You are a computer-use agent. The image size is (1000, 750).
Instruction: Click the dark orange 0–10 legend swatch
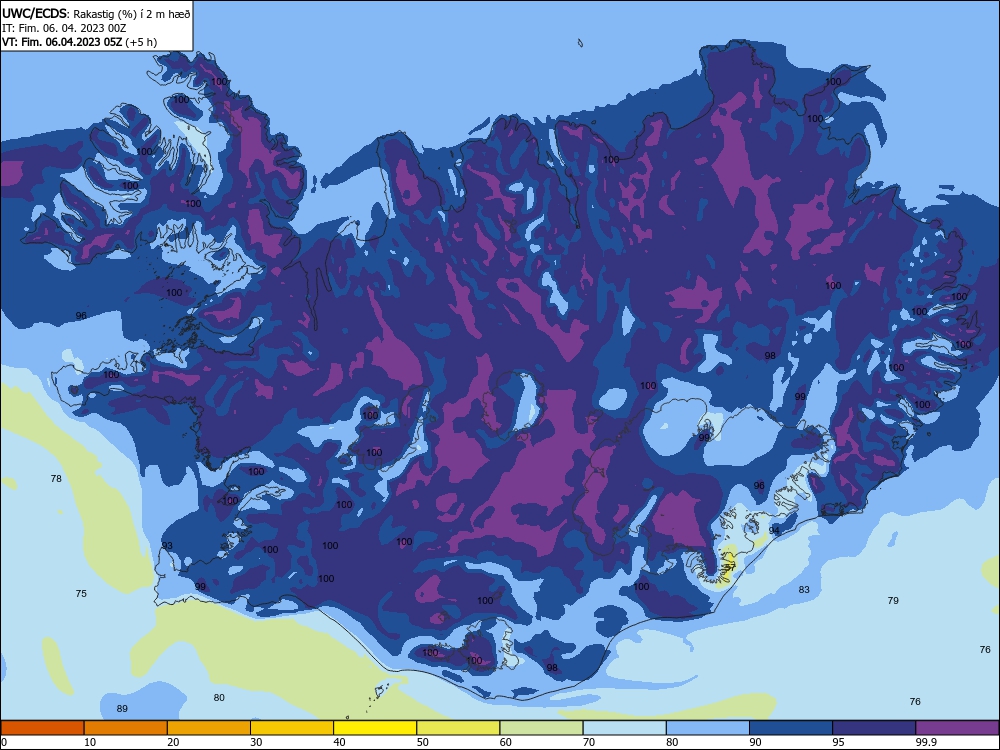click(x=42, y=728)
